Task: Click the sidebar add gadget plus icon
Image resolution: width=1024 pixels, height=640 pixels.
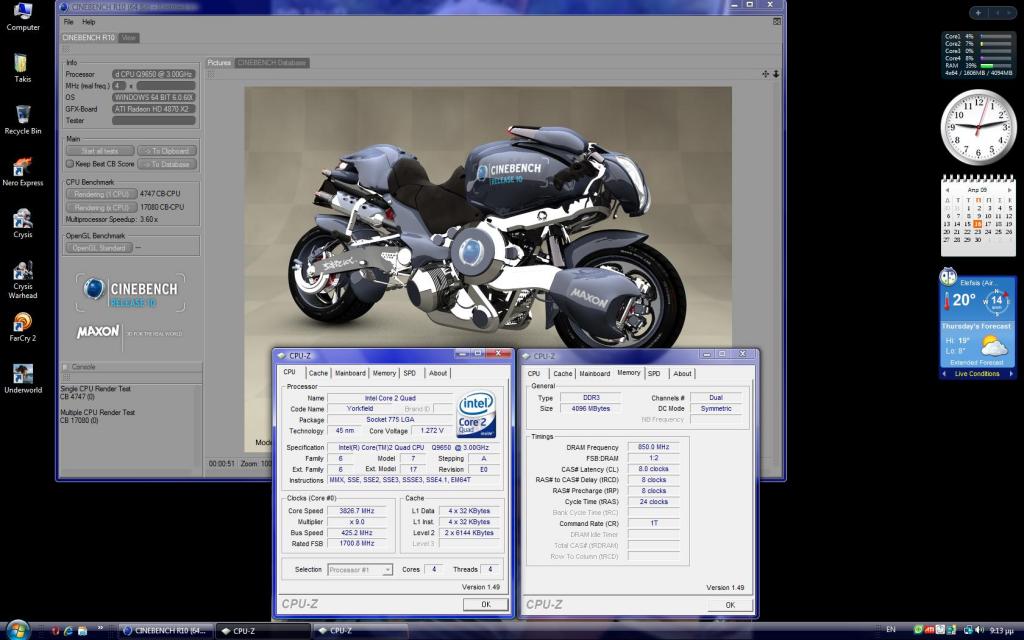Action: tap(978, 12)
